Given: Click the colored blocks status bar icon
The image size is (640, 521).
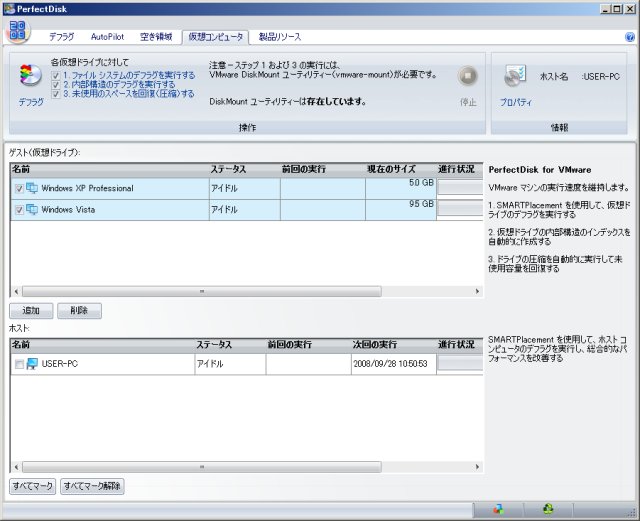Looking at the screenshot, I should click(498, 509).
